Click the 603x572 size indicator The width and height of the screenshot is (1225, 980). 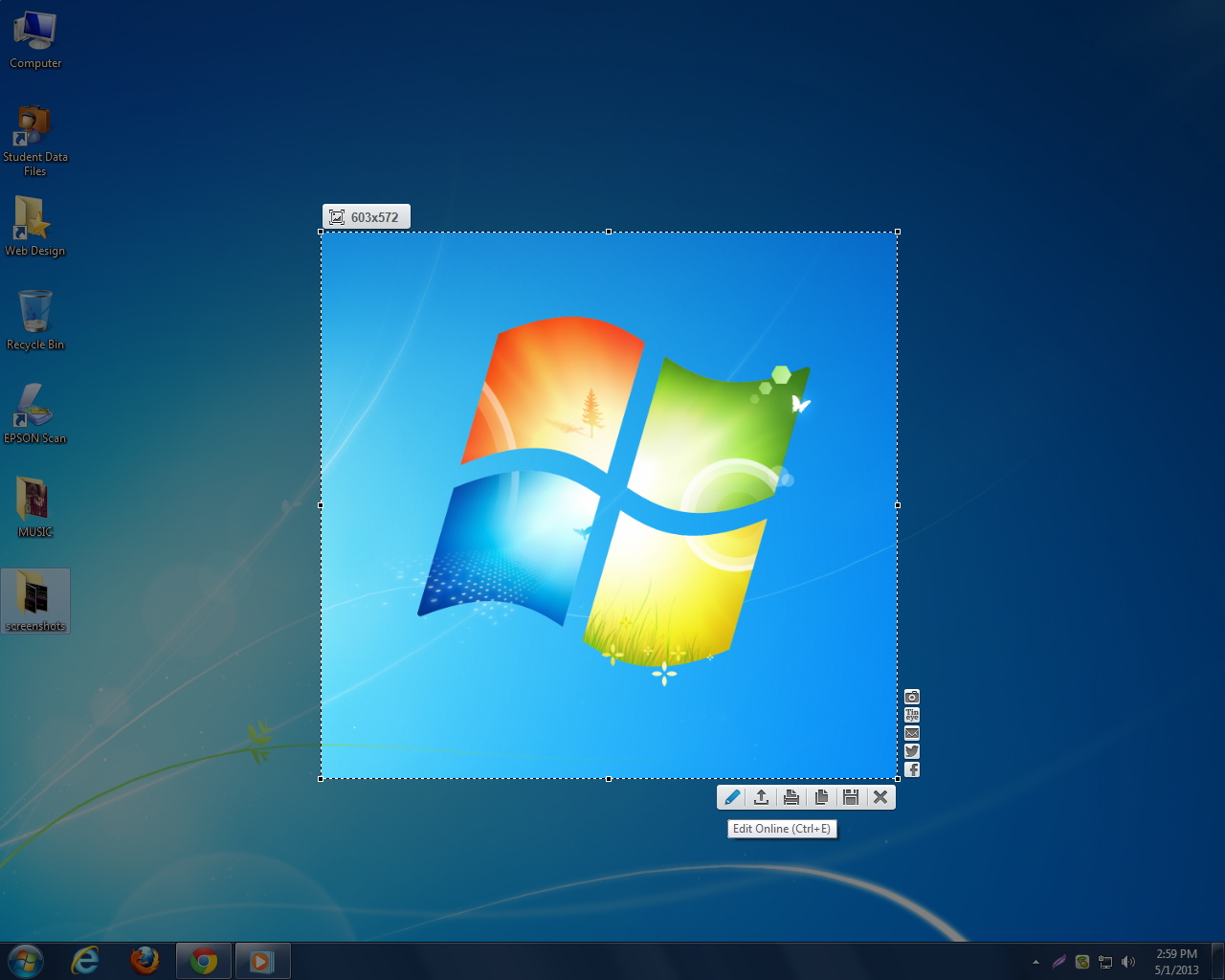coord(367,216)
